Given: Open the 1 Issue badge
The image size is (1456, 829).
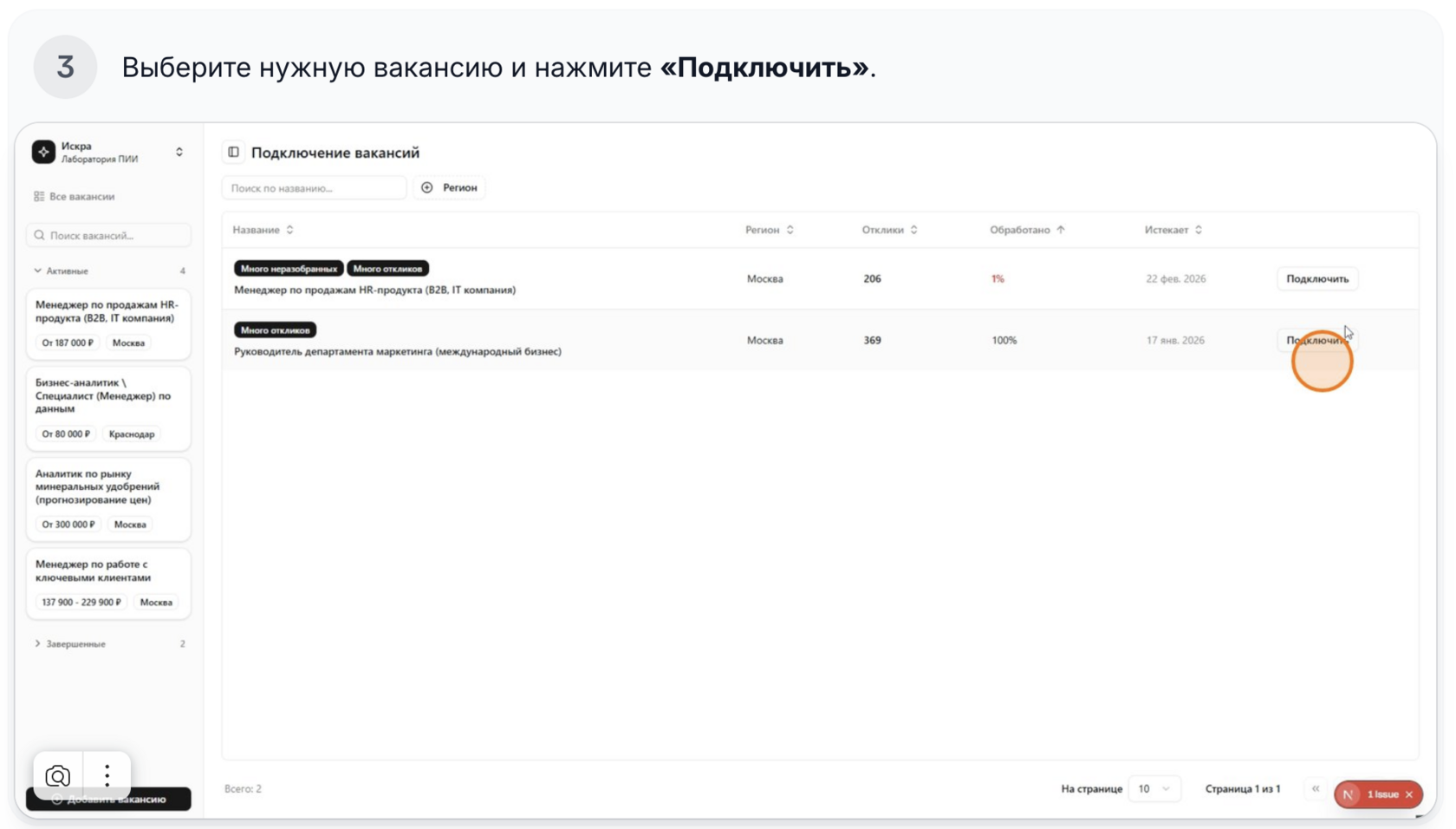Looking at the screenshot, I should (1376, 794).
